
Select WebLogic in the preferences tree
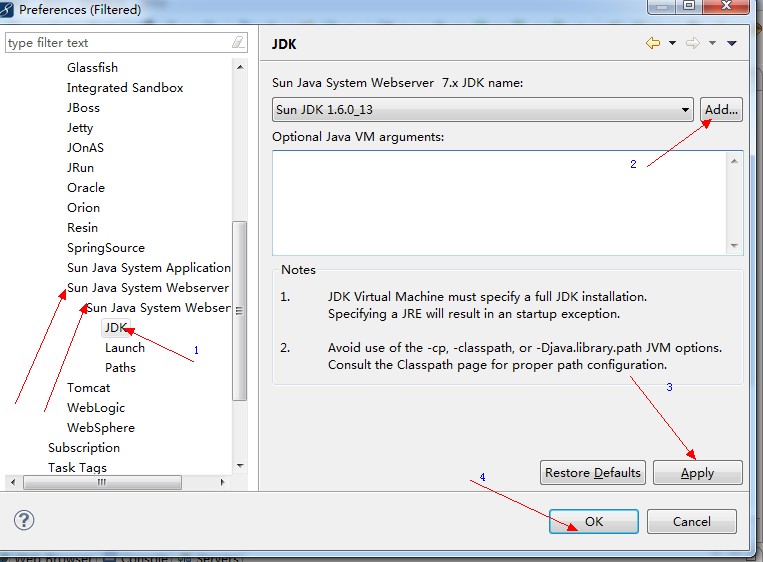96,408
